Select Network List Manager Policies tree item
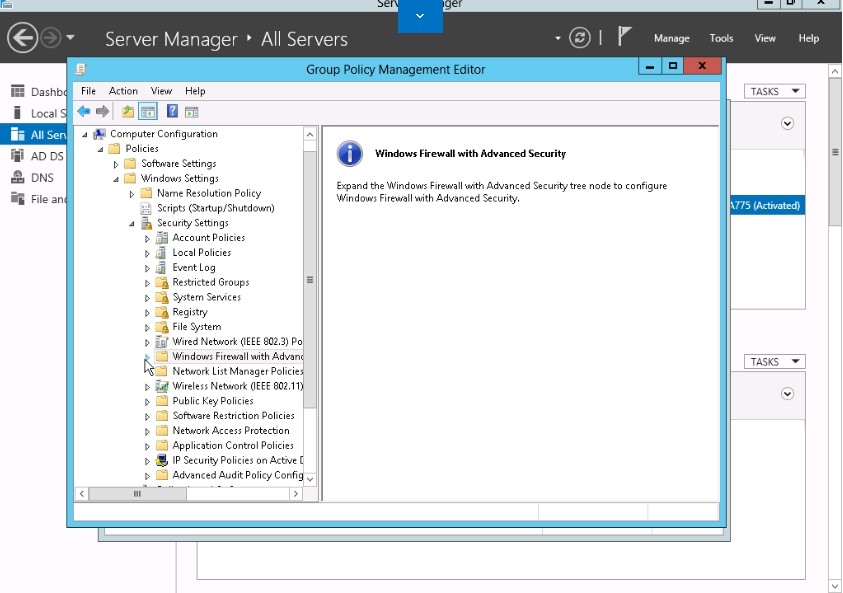843x593 pixels. pos(238,371)
